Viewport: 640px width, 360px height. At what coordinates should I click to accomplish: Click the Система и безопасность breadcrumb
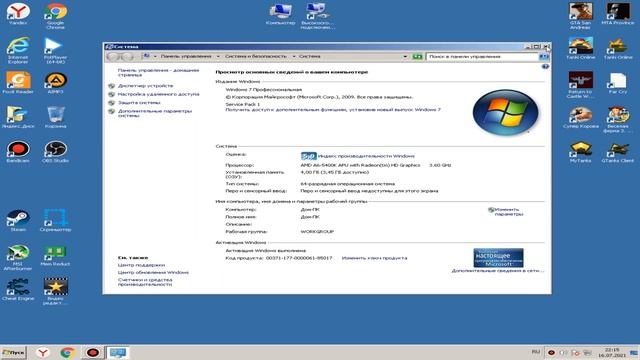point(256,56)
